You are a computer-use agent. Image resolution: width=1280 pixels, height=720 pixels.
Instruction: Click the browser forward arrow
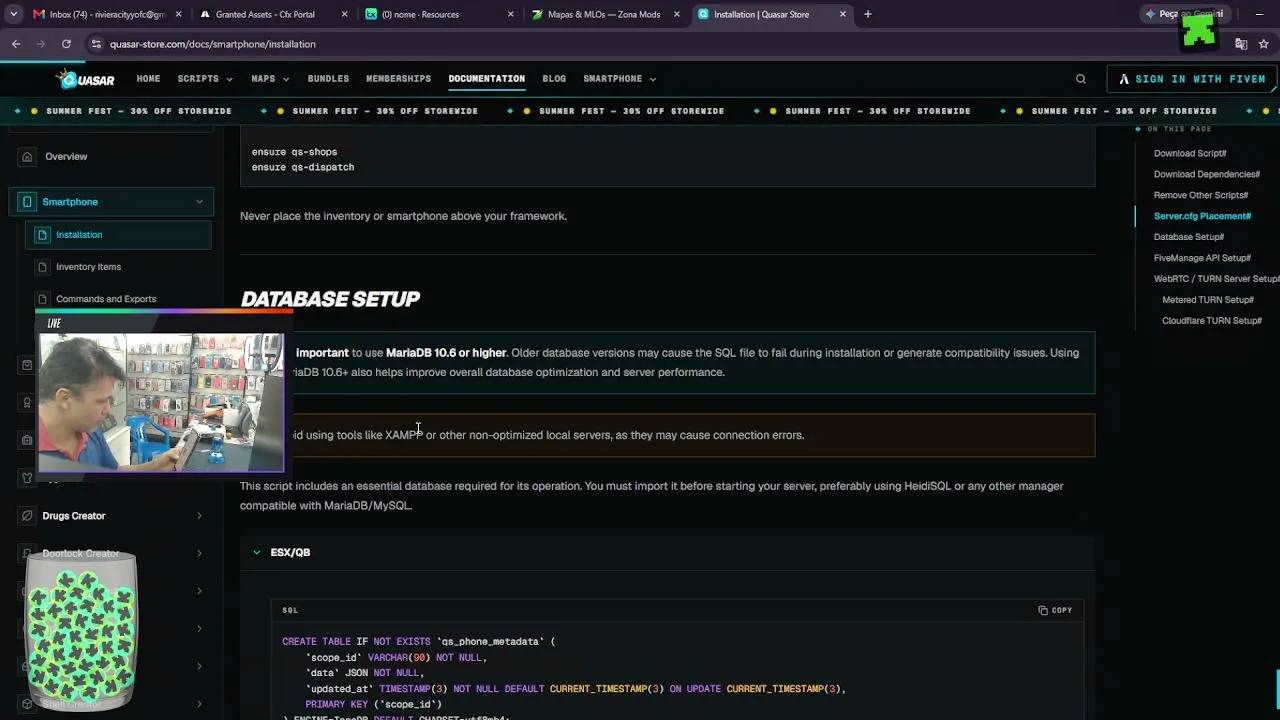point(41,44)
